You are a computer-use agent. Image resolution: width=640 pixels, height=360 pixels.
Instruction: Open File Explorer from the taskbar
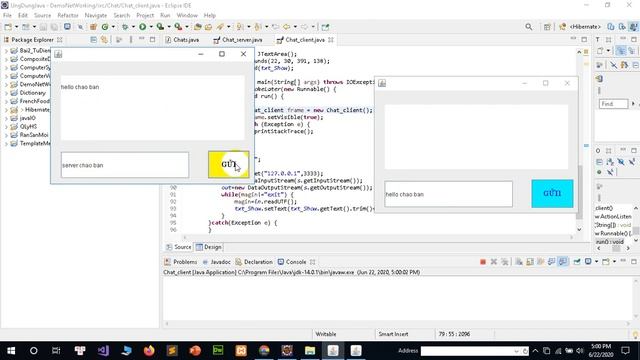pos(310,351)
